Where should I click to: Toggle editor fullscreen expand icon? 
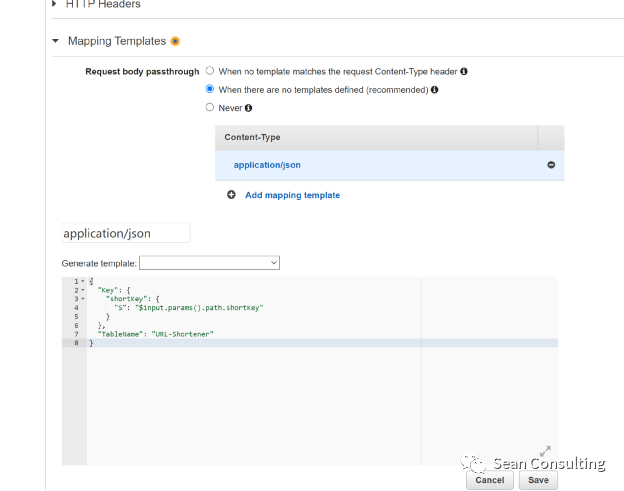coord(545,451)
